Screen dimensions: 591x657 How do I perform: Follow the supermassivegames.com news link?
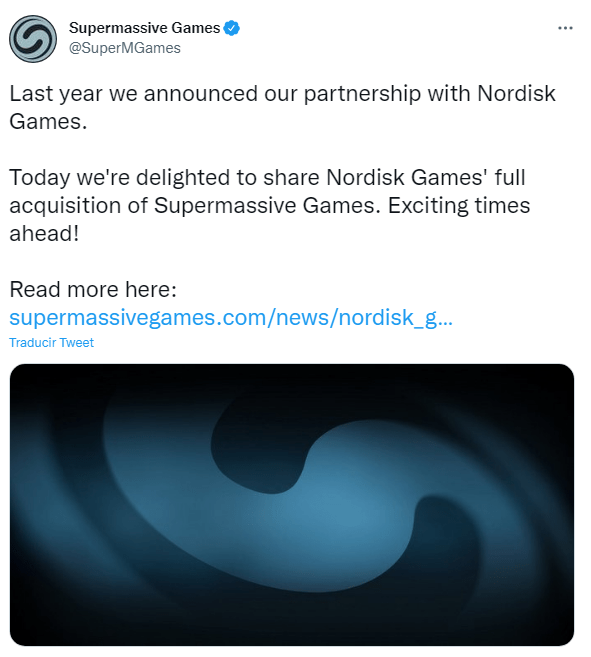pyautogui.click(x=231, y=318)
